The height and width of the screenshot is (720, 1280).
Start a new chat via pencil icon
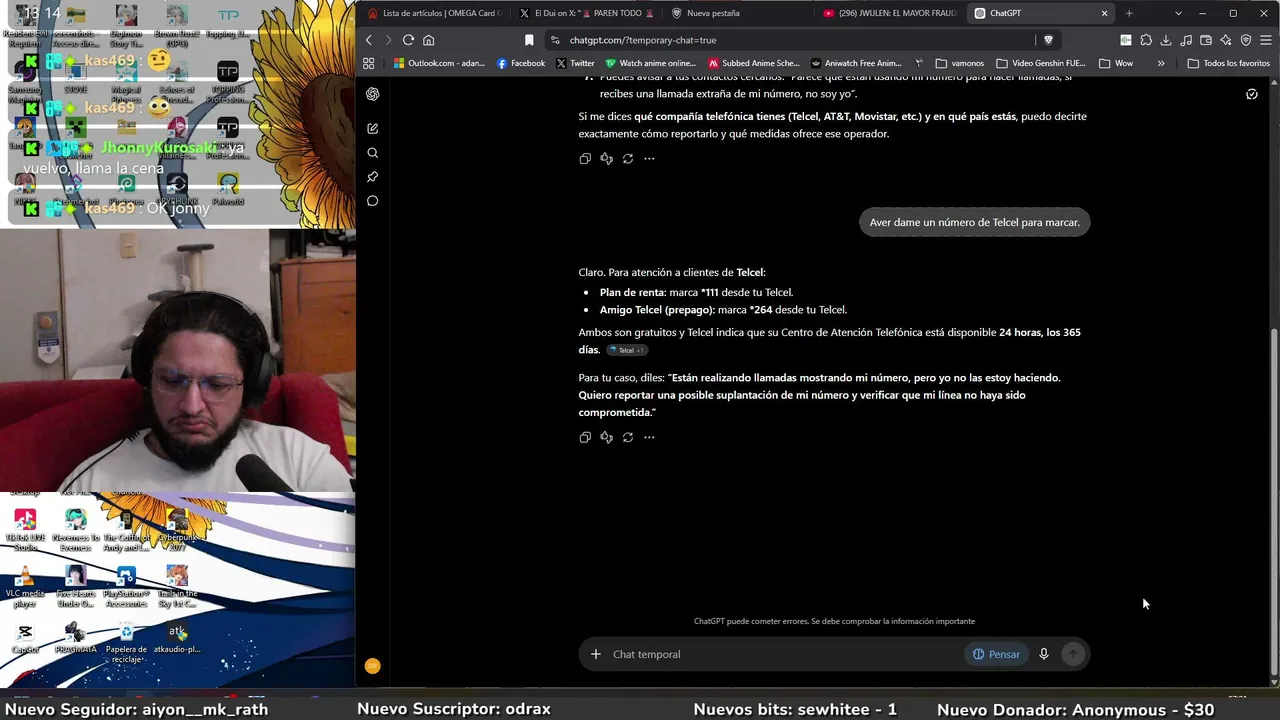(372, 128)
